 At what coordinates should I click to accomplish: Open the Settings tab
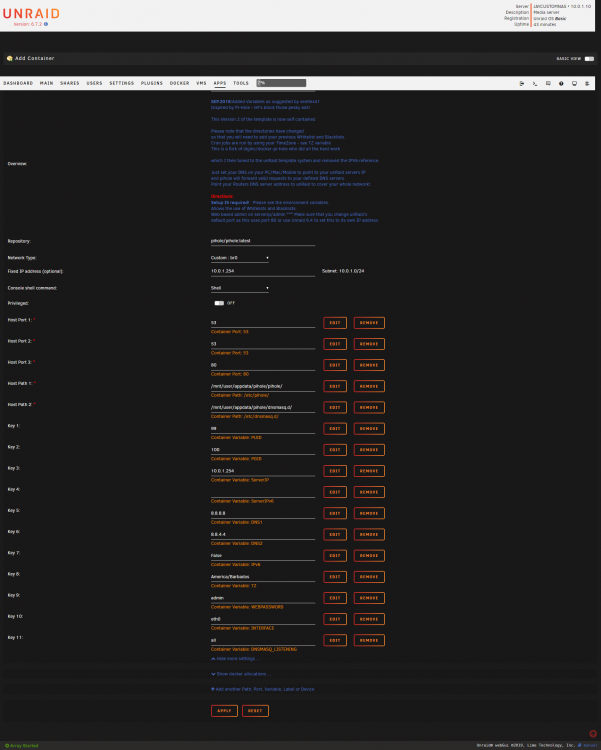122,83
